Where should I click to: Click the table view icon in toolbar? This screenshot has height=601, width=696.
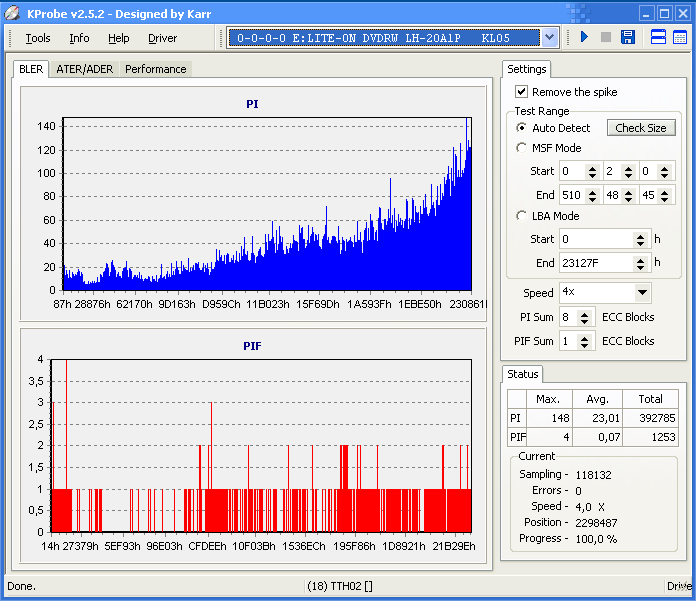coord(680,37)
